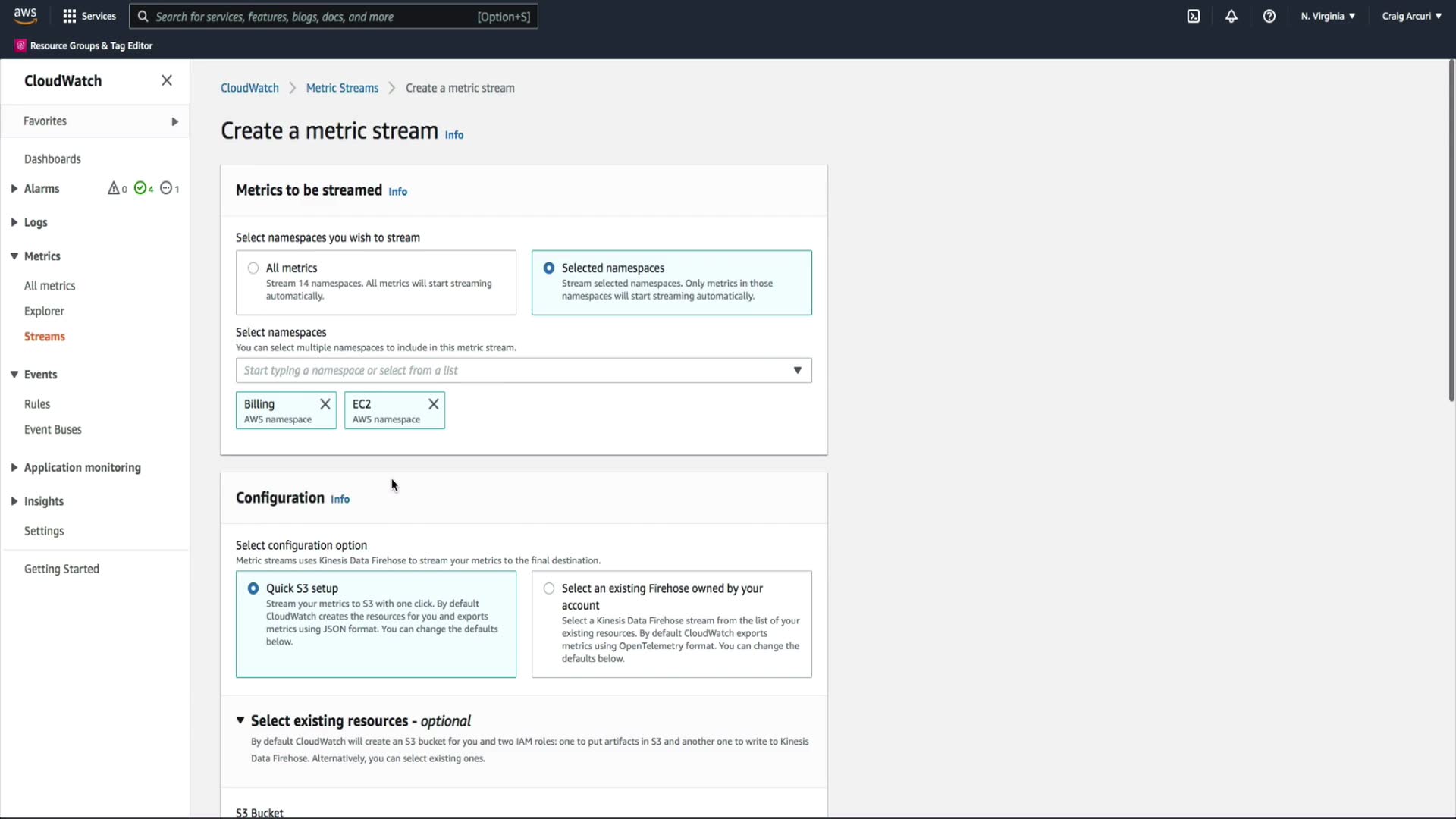Choose Selected namespaces radio option
1456x819 pixels.
pyautogui.click(x=549, y=268)
